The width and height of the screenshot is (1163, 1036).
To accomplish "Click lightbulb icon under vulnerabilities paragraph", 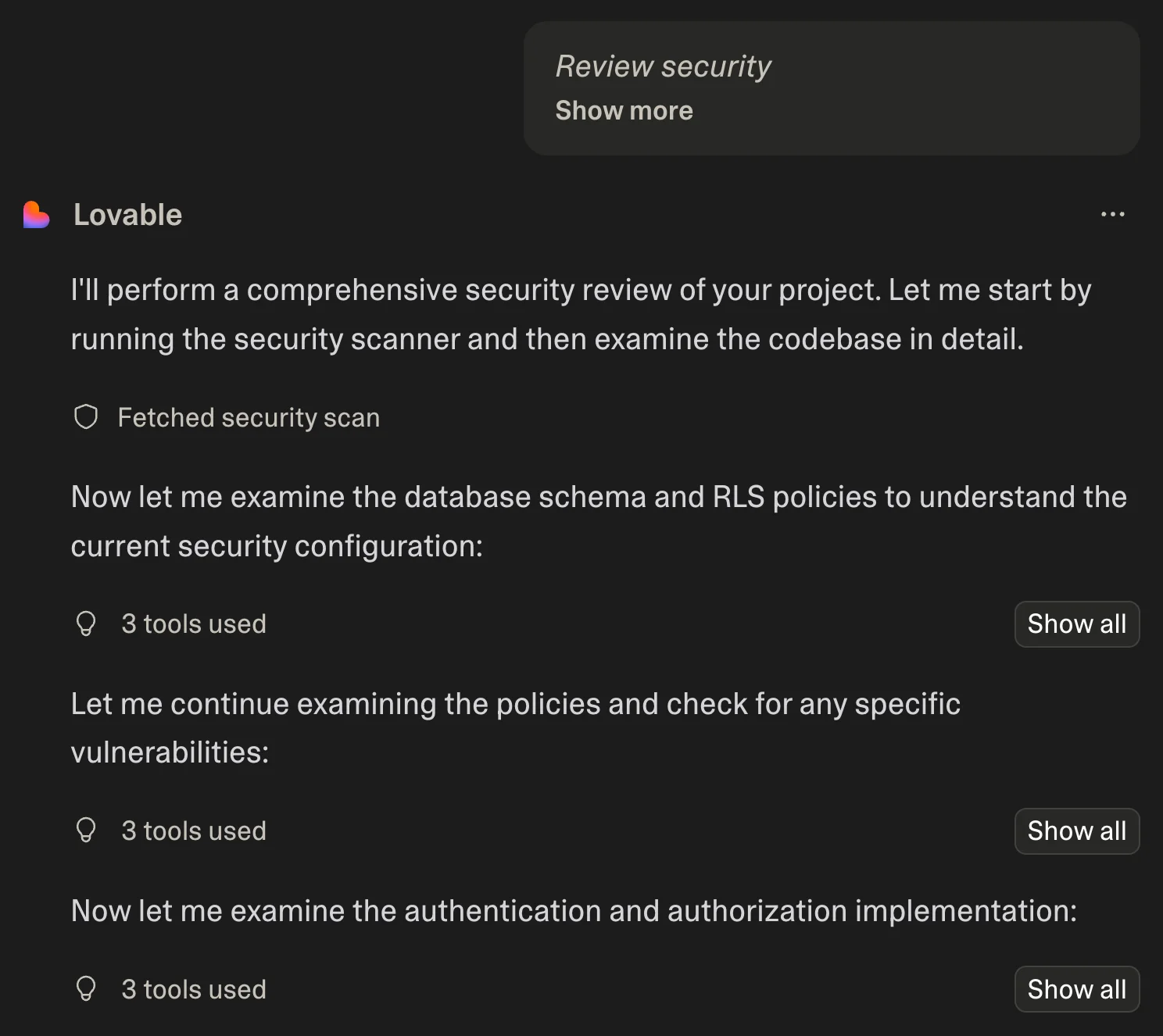I will point(86,831).
